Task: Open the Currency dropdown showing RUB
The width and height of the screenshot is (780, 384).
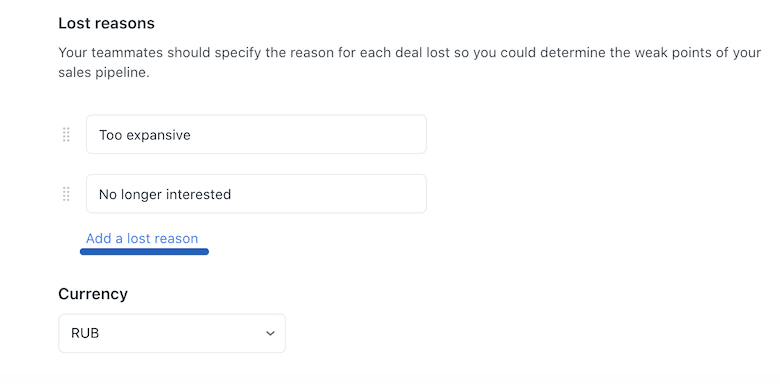Action: click(x=172, y=333)
